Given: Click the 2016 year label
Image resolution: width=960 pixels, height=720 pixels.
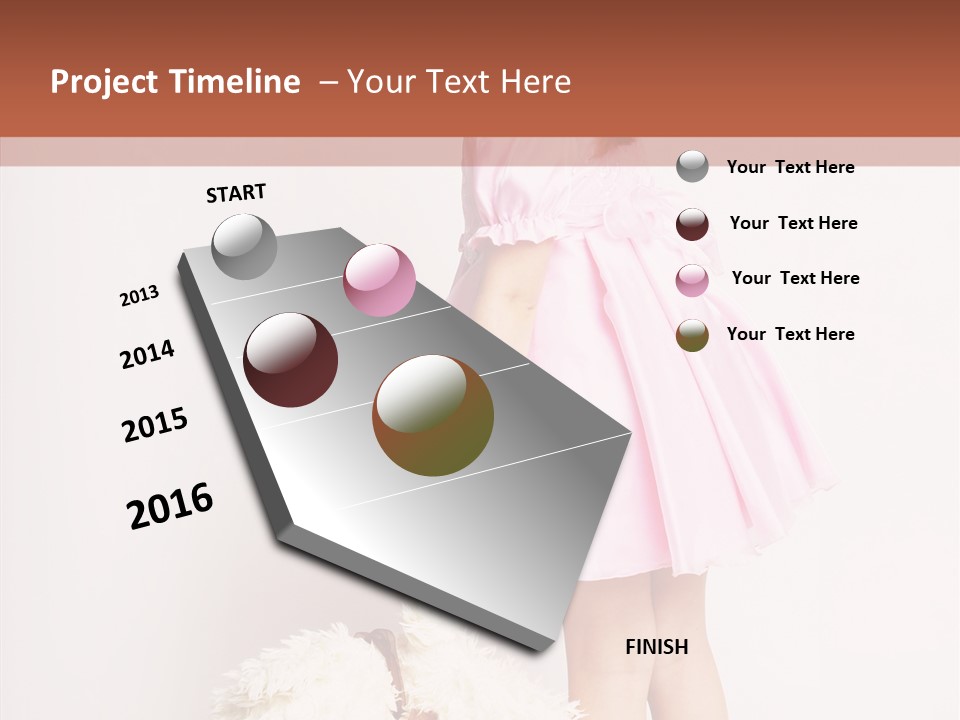Looking at the screenshot, I should click(x=169, y=504).
